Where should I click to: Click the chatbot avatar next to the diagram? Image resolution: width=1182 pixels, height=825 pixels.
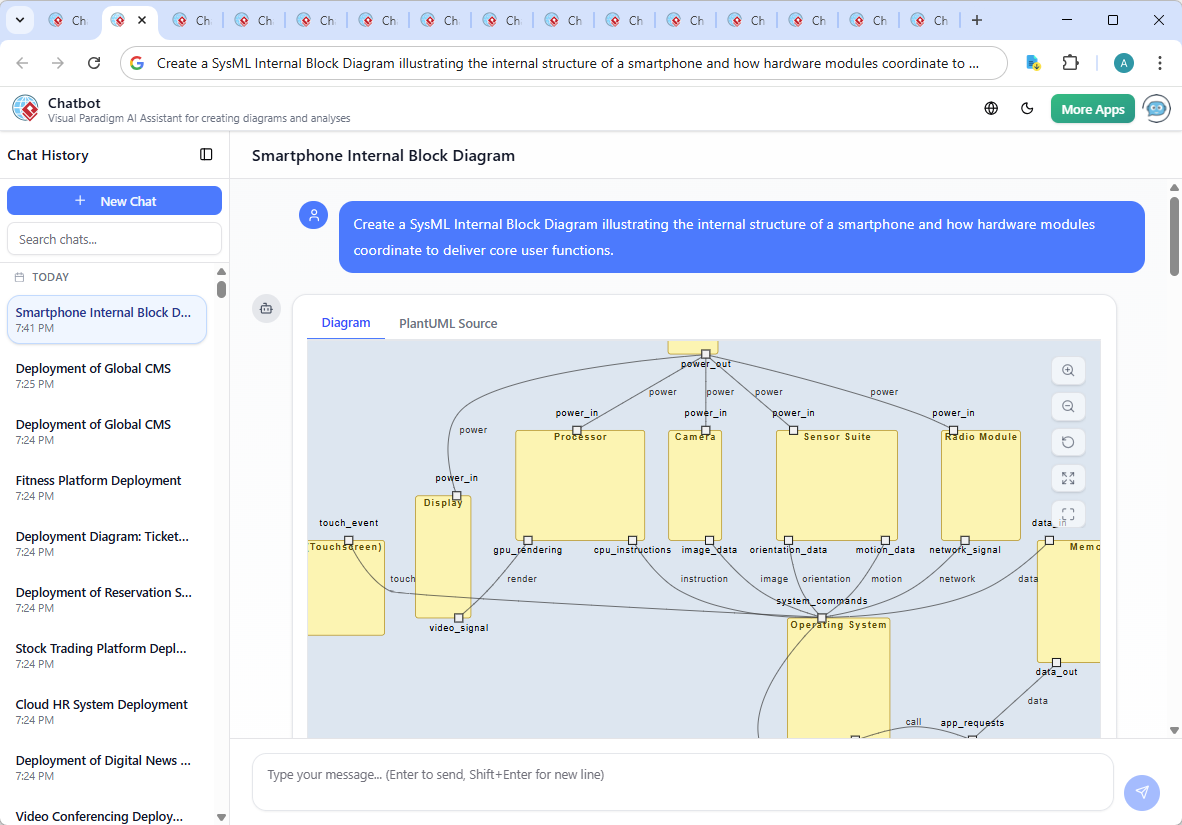tap(266, 309)
